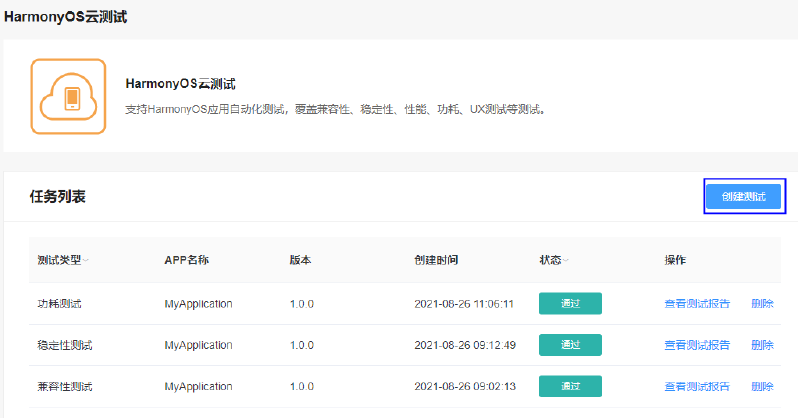Select the 兼容性测试 row type cell
798x418 pixels.
tap(65, 386)
